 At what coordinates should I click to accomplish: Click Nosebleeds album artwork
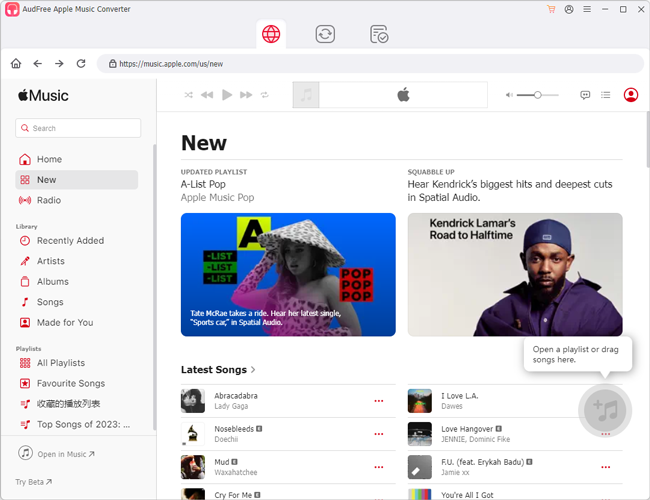[x=193, y=434]
